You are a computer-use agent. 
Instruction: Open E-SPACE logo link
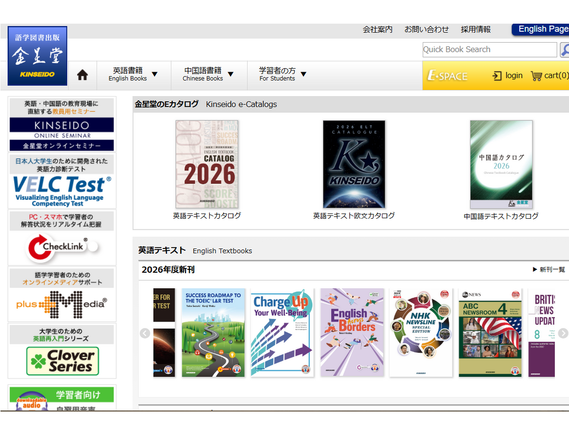(x=447, y=75)
